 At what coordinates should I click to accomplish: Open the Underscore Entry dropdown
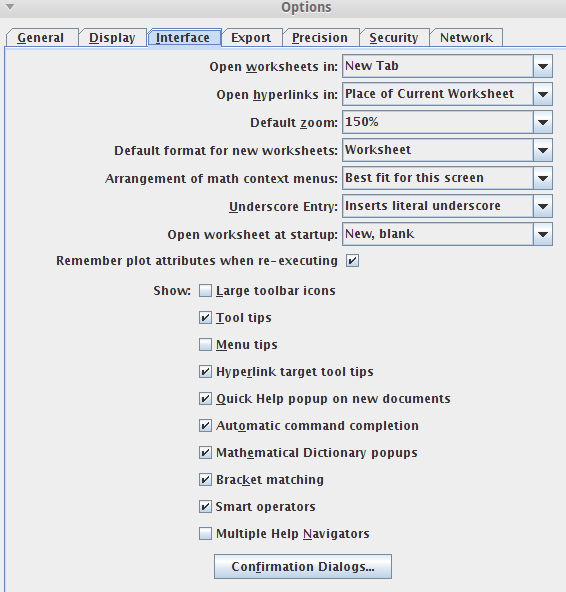(x=447, y=206)
